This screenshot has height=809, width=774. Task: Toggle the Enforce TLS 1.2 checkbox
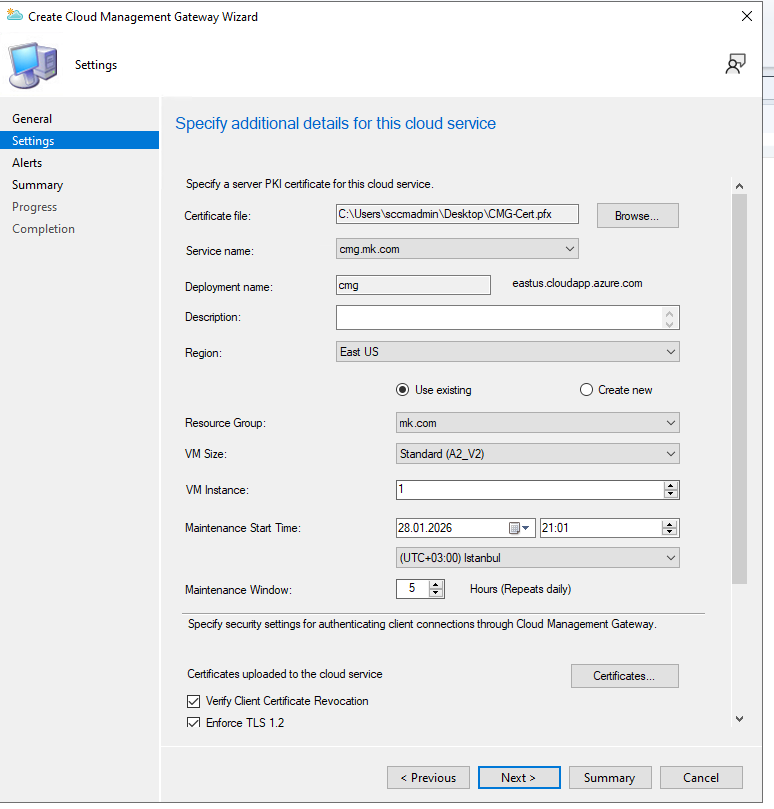[x=194, y=723]
